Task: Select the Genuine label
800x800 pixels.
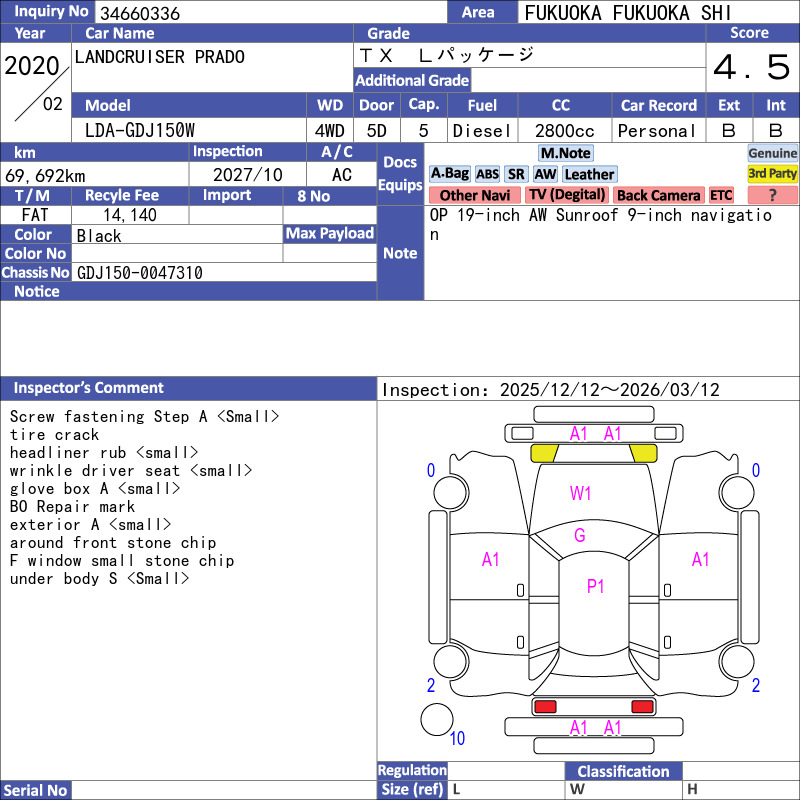Action: (773, 153)
